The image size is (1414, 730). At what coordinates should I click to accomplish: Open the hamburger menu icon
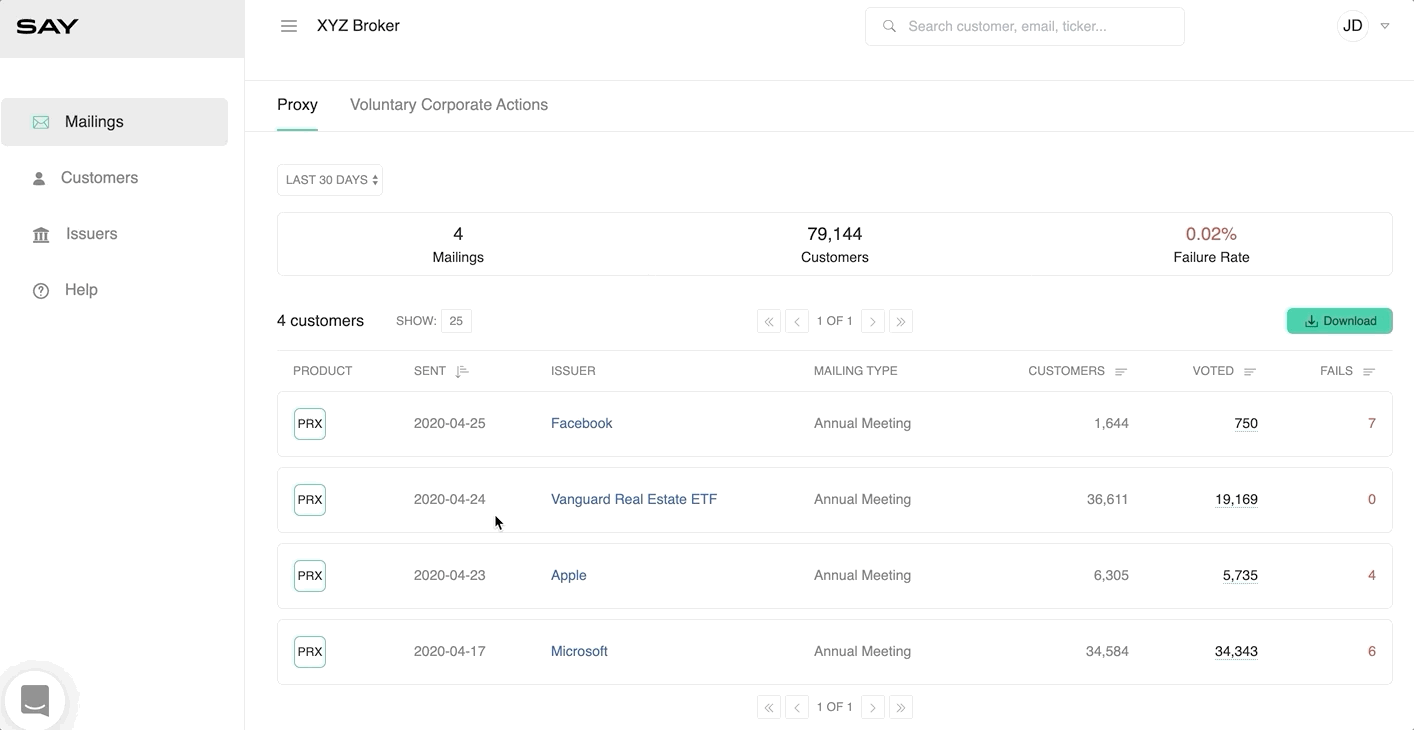289,26
